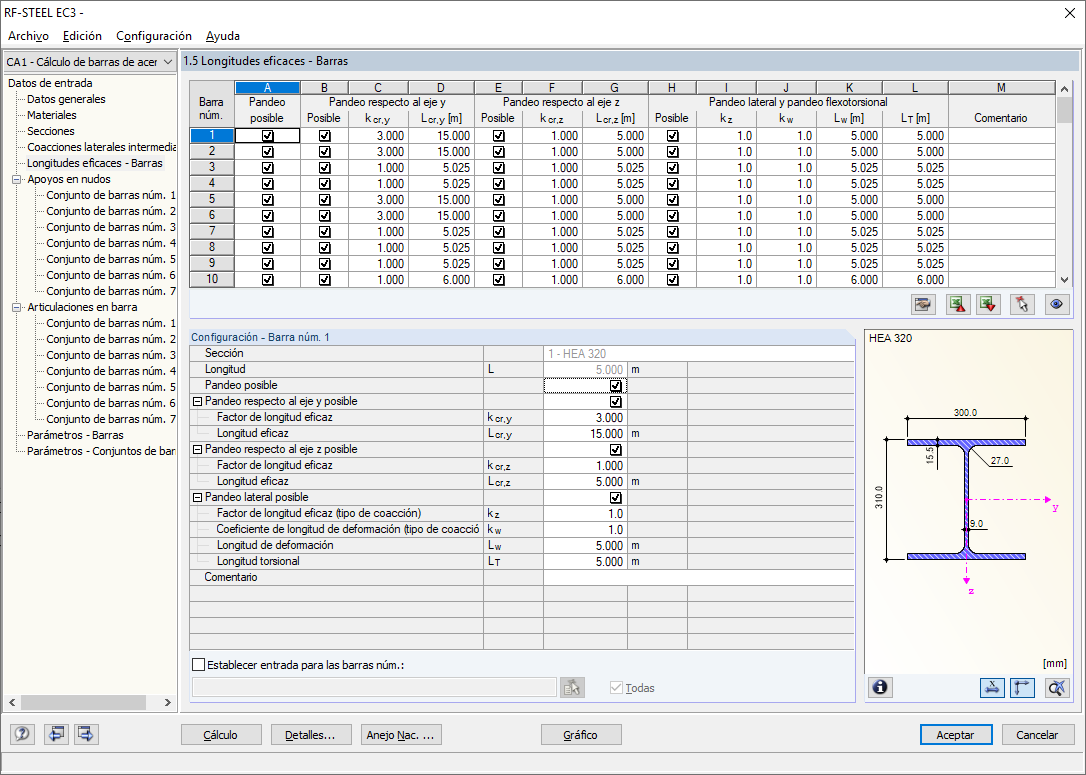Open the section info button for HEA 320
The height and width of the screenshot is (775, 1086).
[879, 687]
